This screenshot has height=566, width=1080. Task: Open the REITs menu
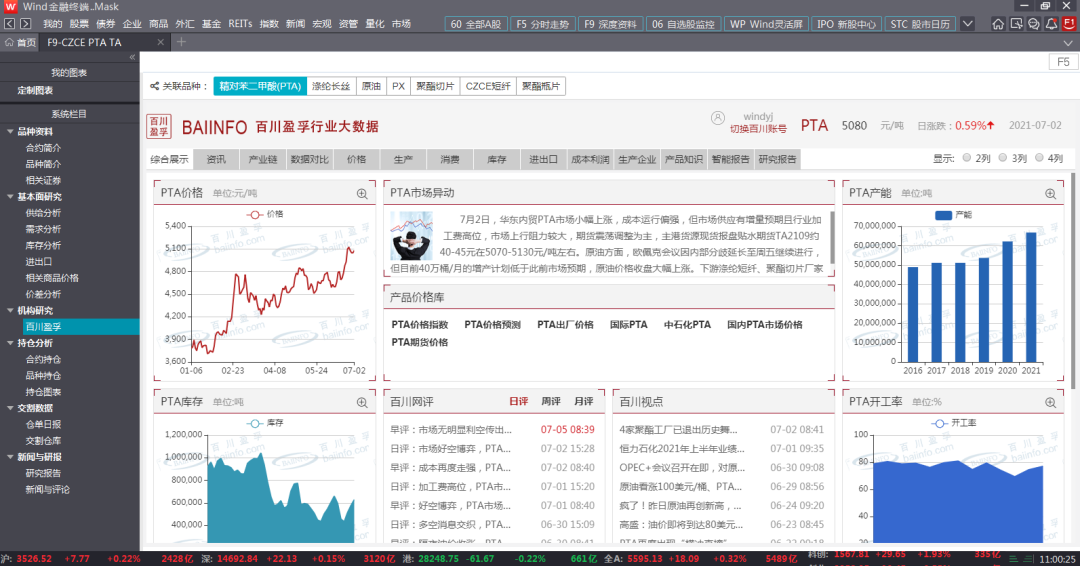click(240, 23)
